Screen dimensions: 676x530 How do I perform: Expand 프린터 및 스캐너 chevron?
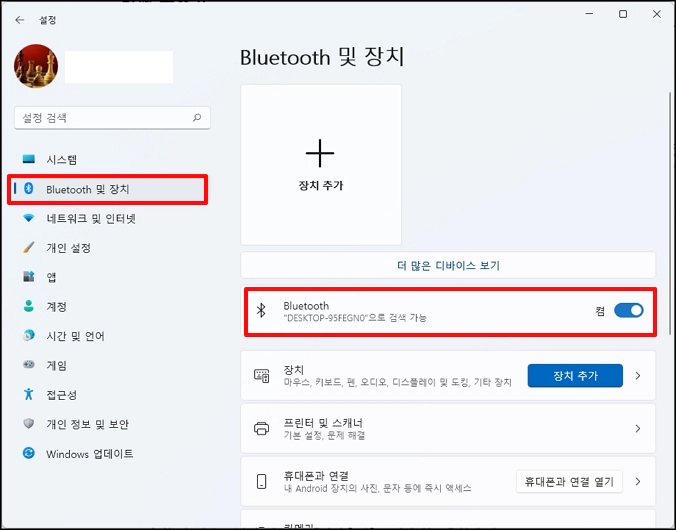(x=638, y=429)
